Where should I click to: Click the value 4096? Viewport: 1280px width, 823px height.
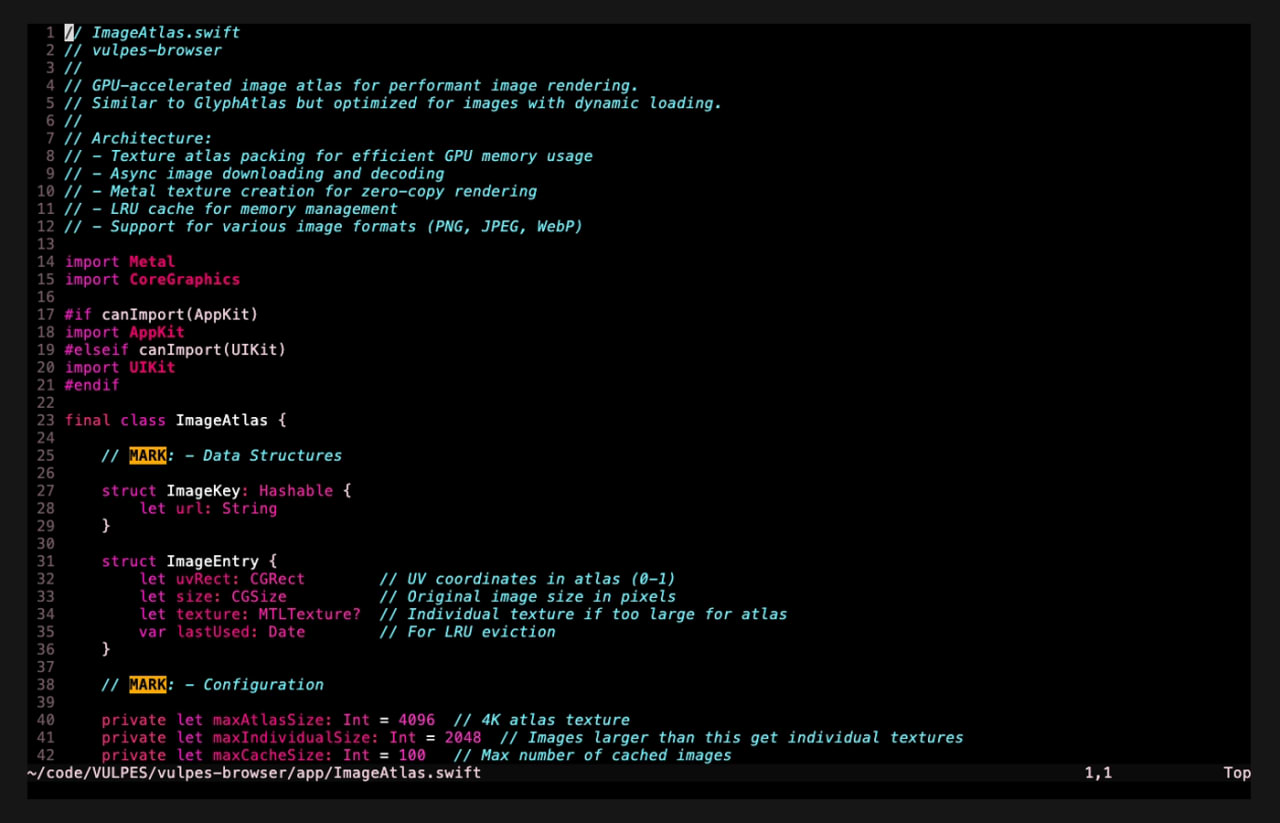(416, 719)
